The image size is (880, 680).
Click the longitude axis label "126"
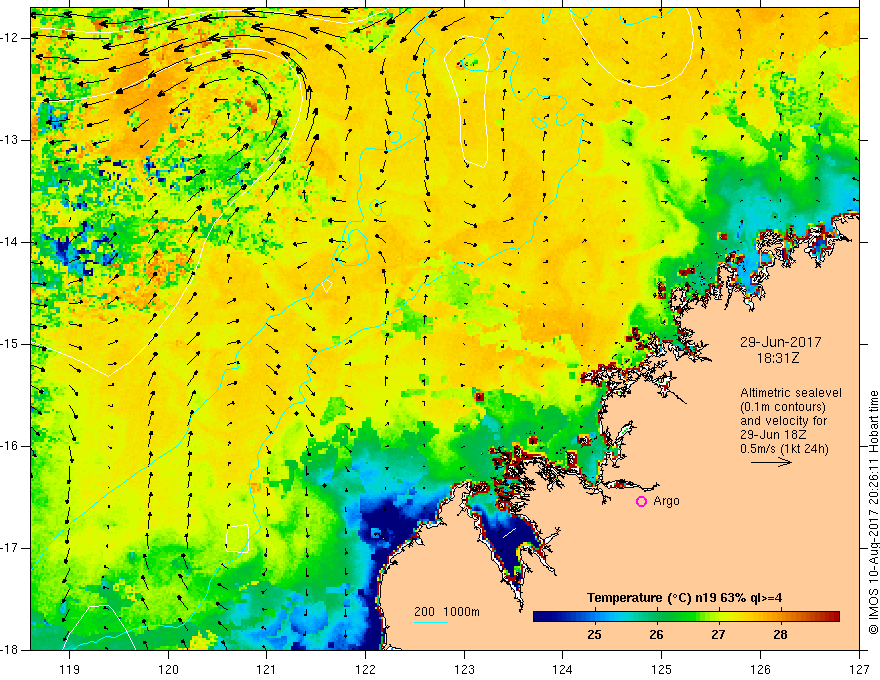(760, 669)
